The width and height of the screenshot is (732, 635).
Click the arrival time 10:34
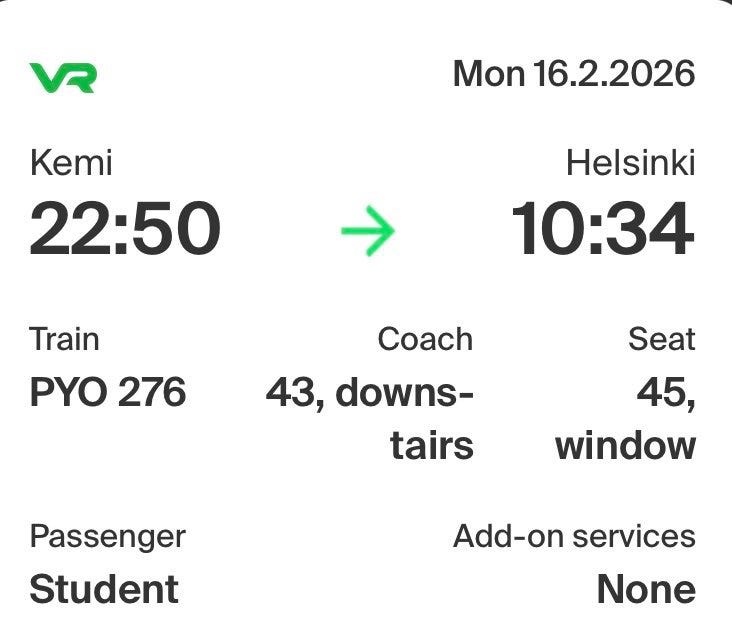[602, 229]
